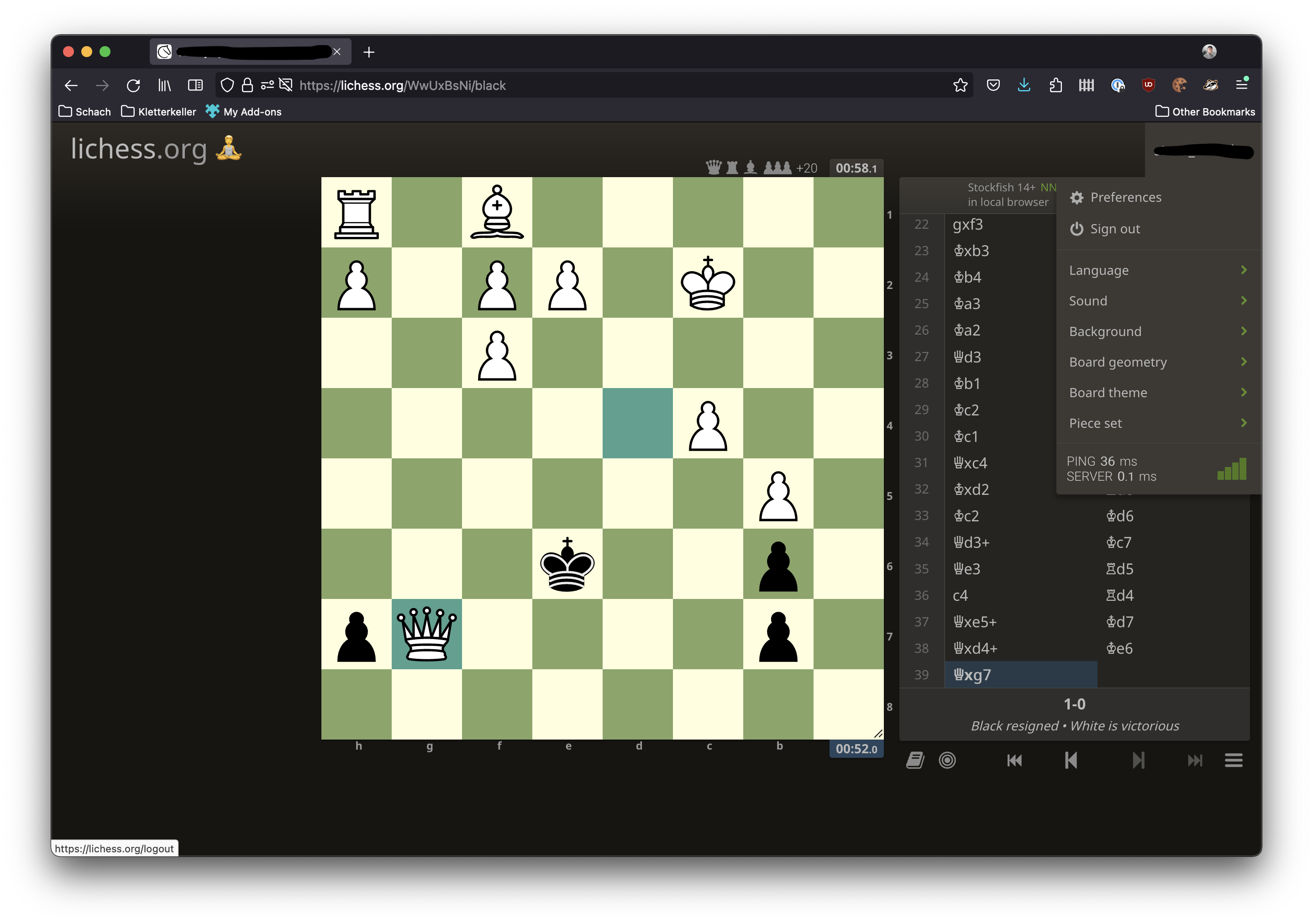Open the downloads panel

[1024, 86]
